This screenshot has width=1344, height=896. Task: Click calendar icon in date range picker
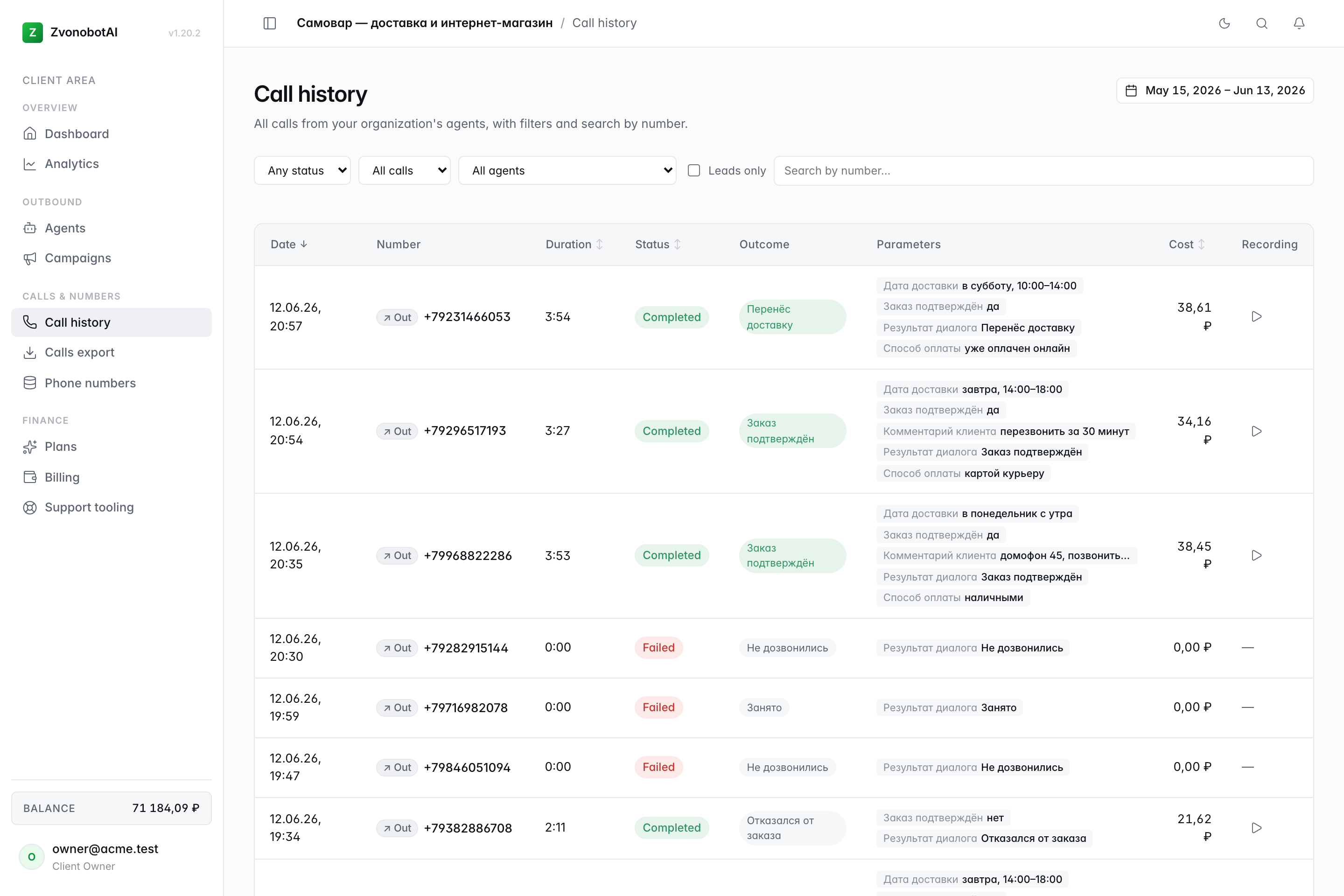(x=1131, y=90)
